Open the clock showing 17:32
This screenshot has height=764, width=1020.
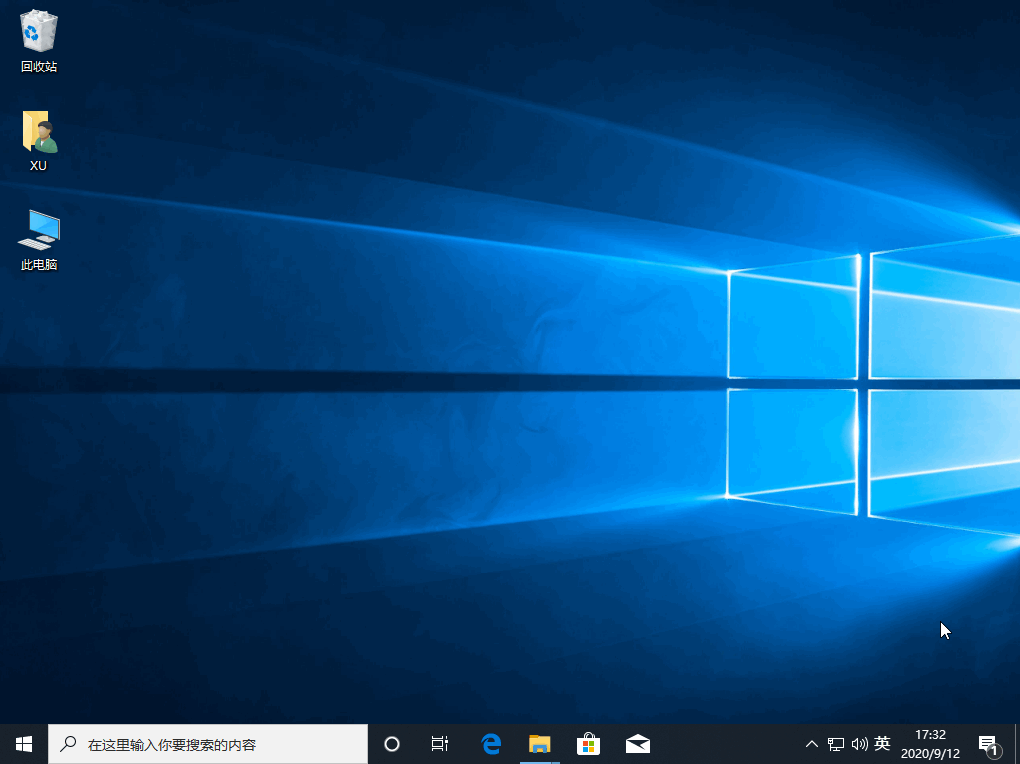tap(930, 734)
